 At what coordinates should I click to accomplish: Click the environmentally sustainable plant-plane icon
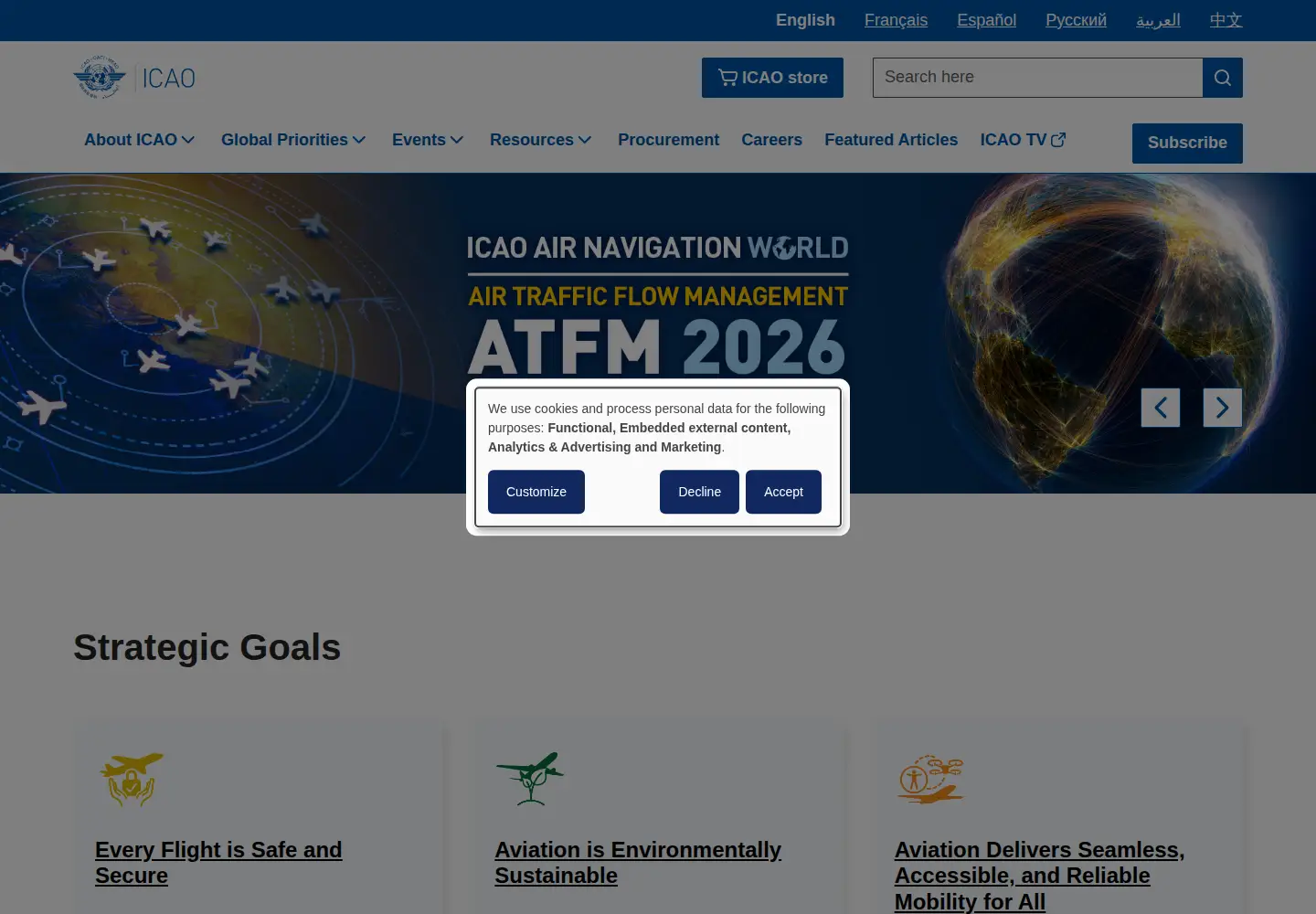point(530,779)
